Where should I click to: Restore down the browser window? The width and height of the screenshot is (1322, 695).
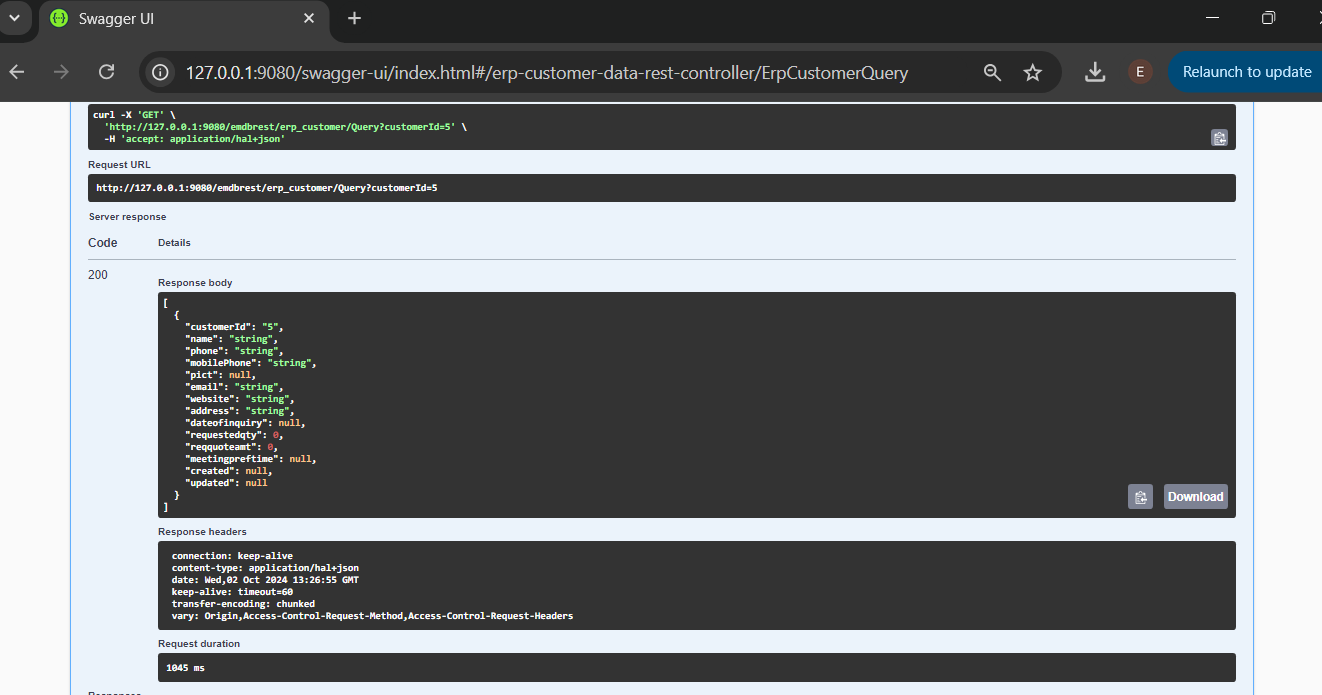tap(1268, 18)
